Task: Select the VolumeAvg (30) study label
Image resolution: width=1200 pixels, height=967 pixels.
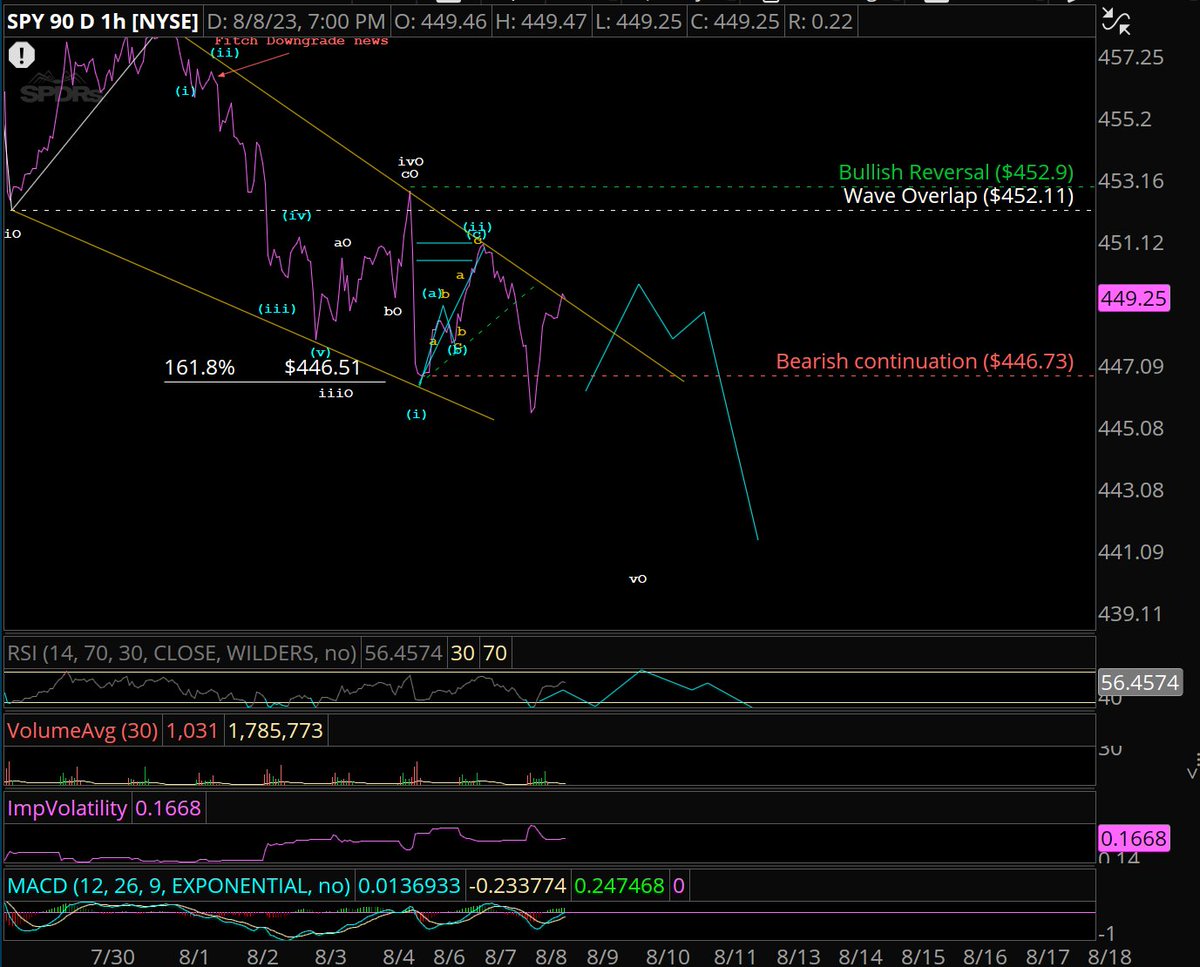Action: tap(83, 731)
